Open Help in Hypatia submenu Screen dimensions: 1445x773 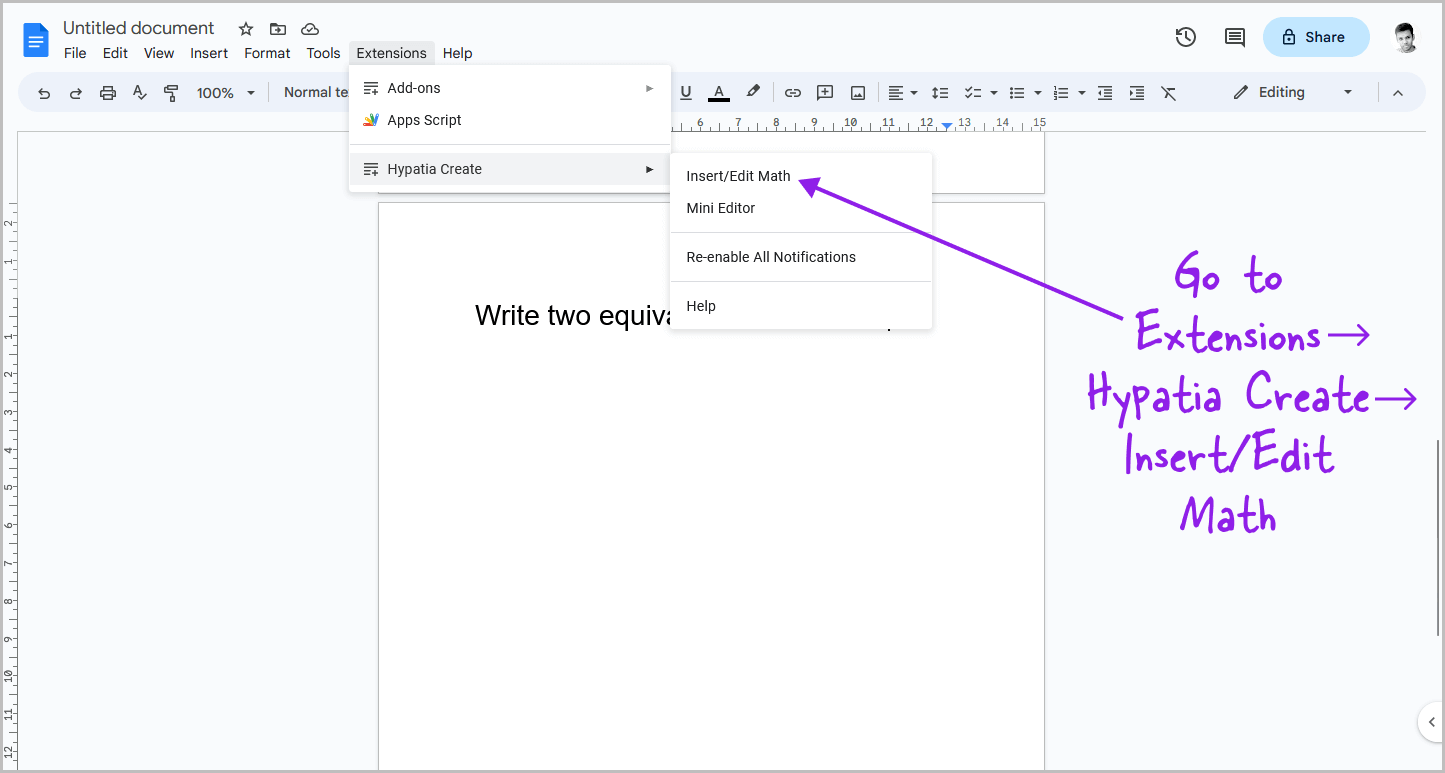click(x=801, y=306)
